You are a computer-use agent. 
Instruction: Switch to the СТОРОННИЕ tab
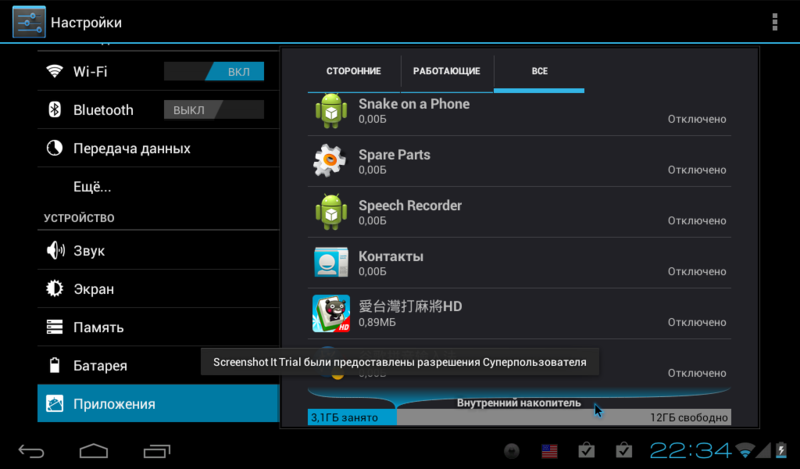tap(354, 71)
